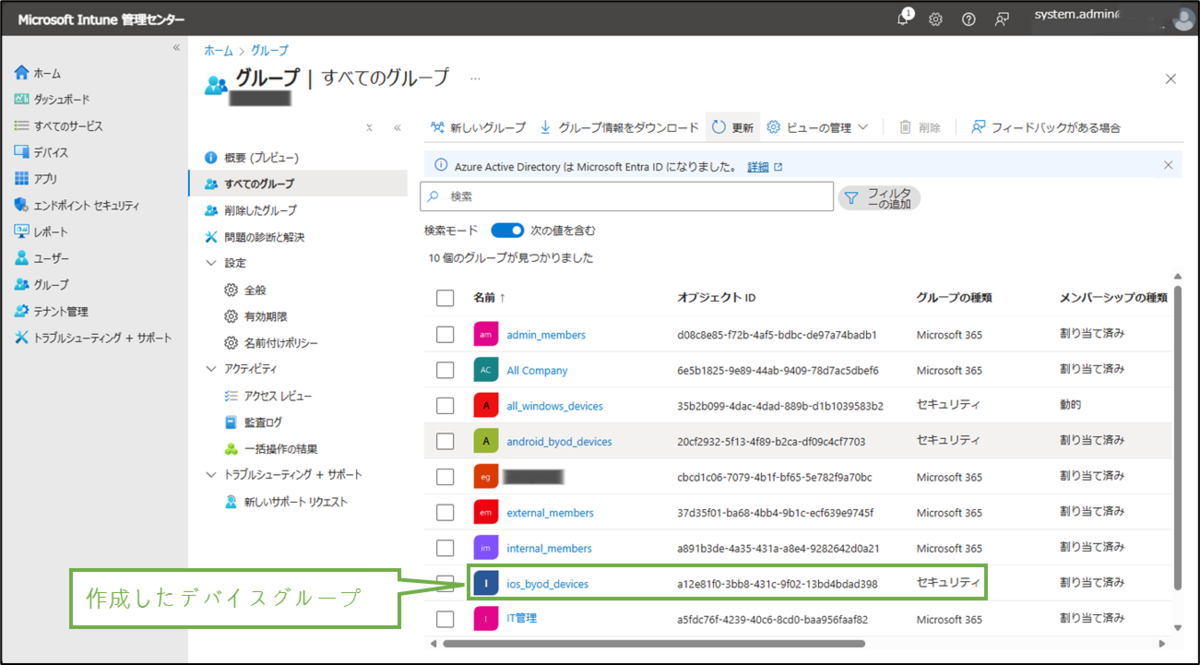The width and height of the screenshot is (1200, 665).
Task: Click the 削除 trash icon
Action: pos(905,127)
